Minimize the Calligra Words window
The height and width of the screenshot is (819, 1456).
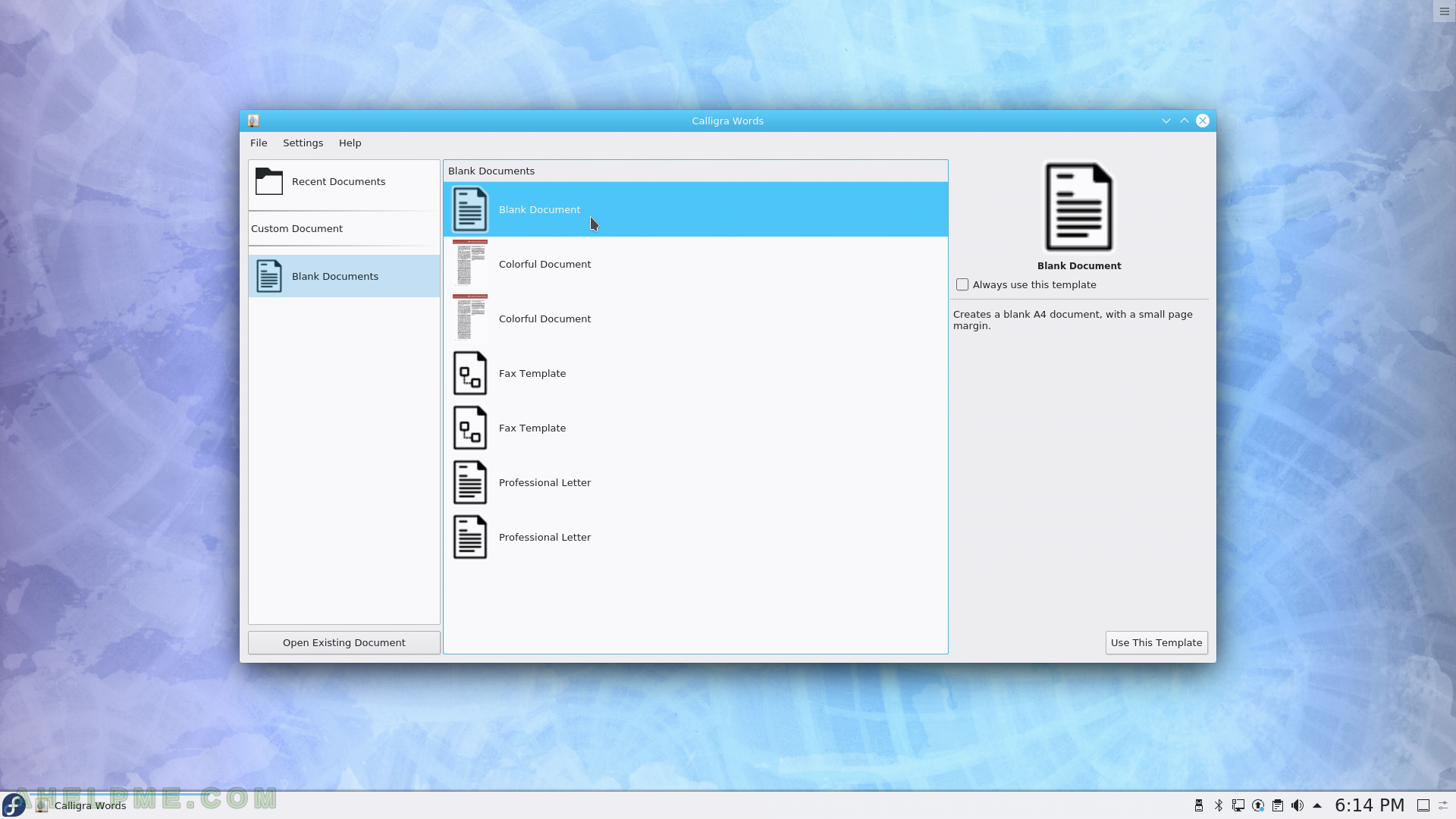click(1166, 121)
